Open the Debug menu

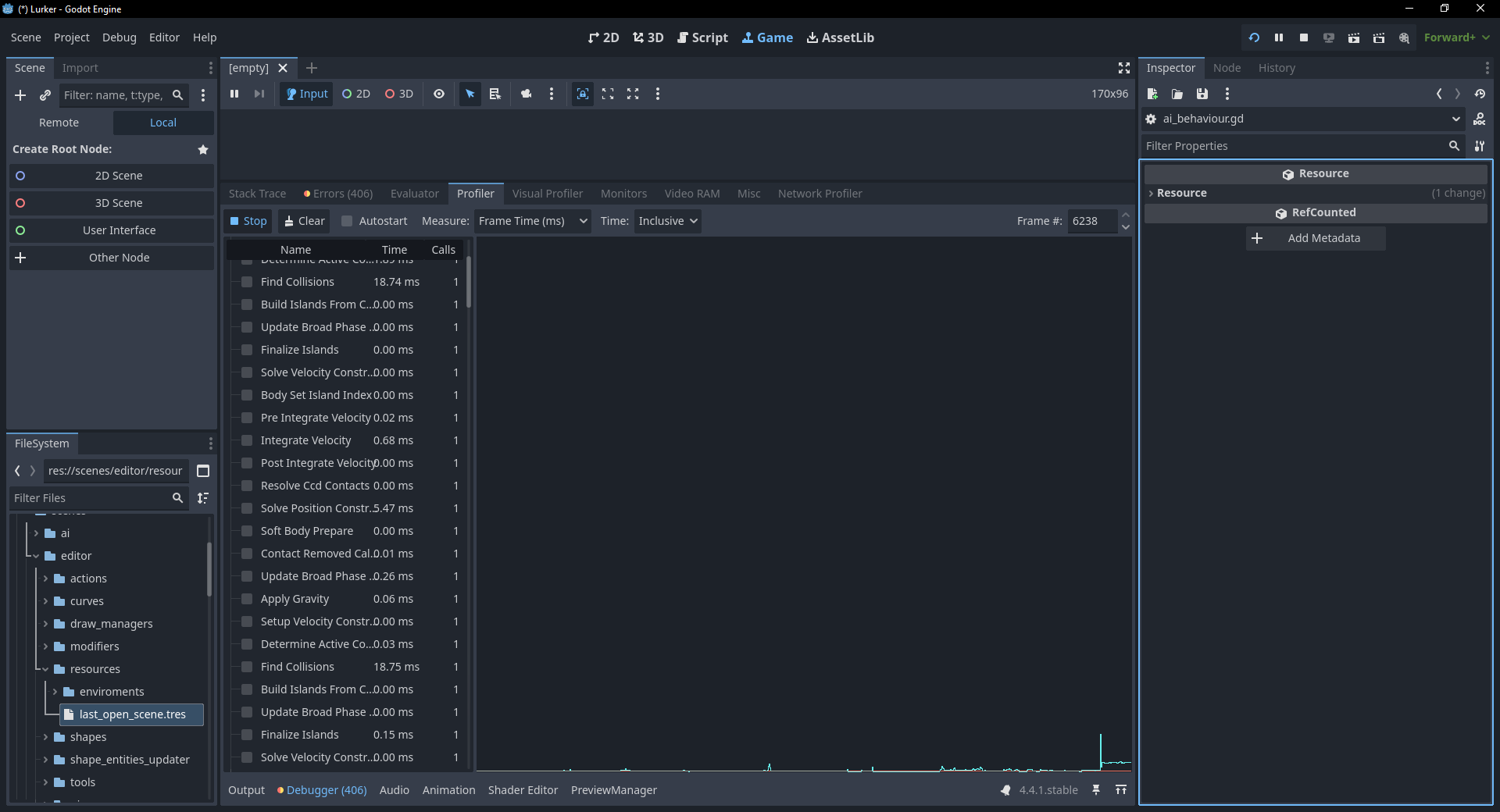119,37
